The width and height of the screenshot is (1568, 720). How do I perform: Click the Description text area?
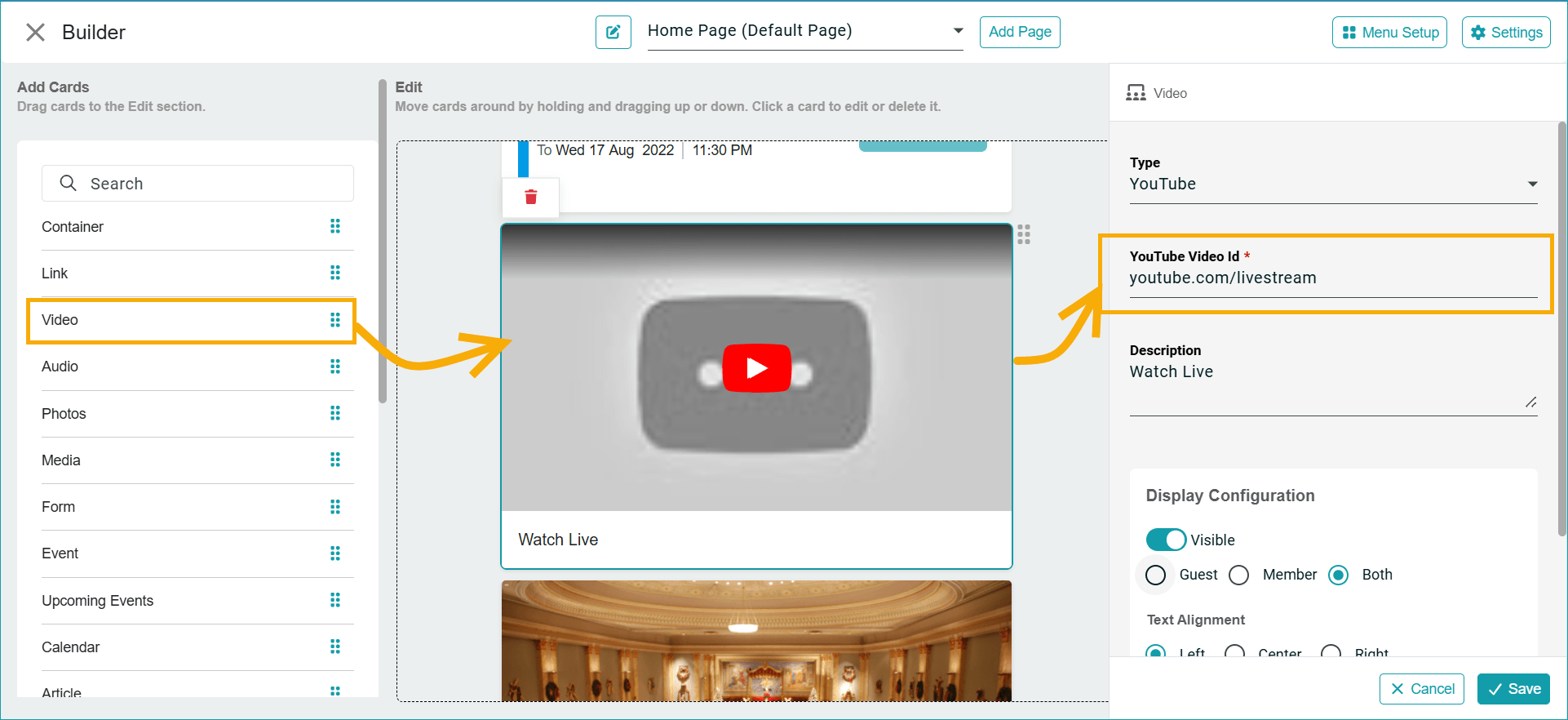coord(1333,387)
